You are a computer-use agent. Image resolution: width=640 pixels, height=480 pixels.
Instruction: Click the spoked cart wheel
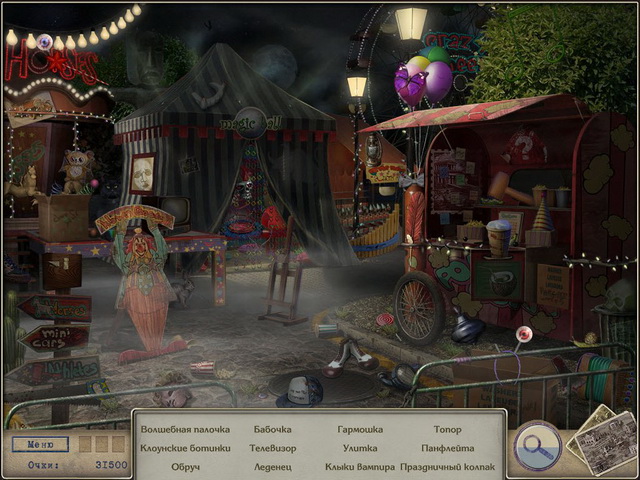click(419, 309)
